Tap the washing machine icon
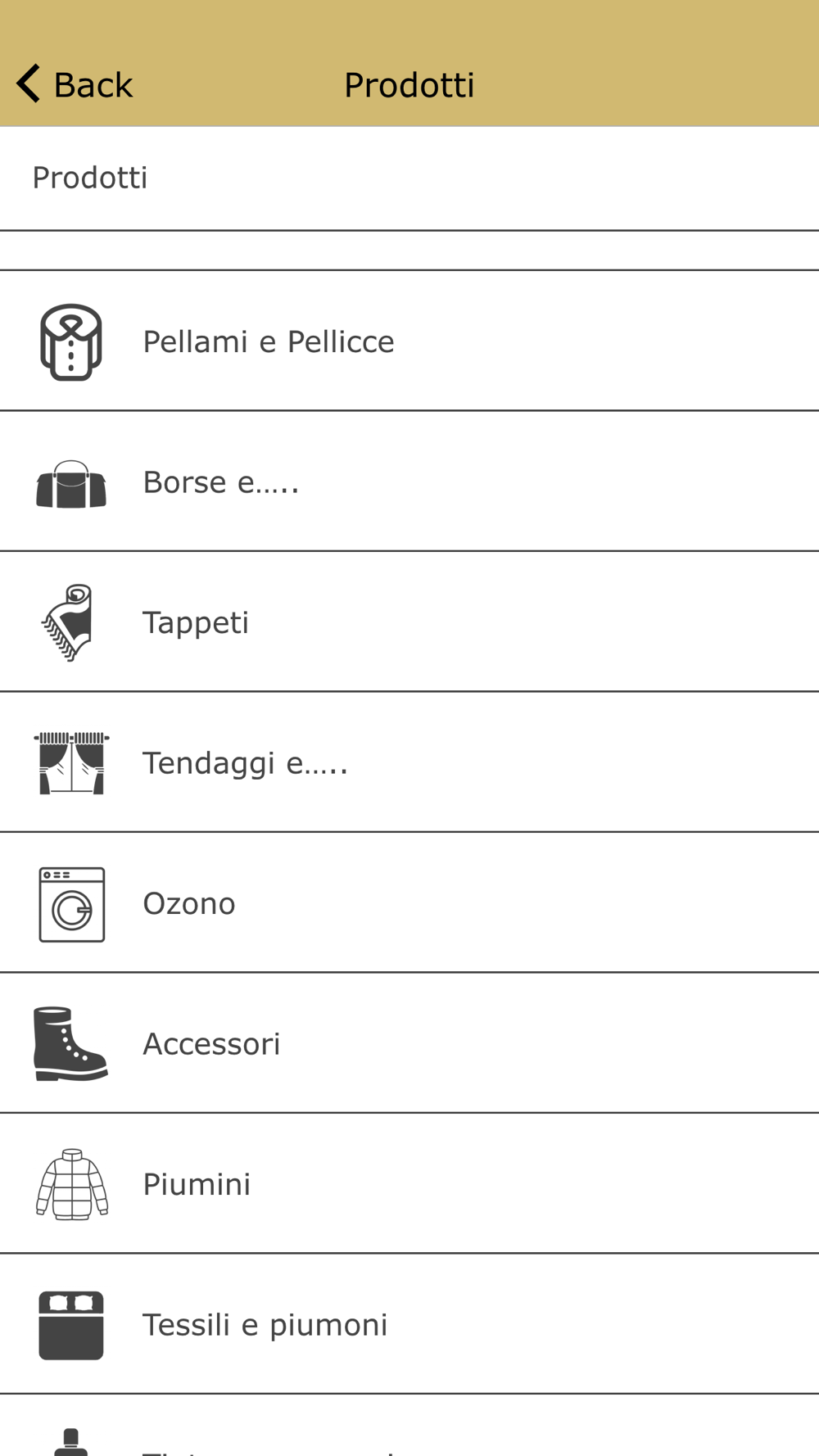819x1456 pixels. point(72,904)
